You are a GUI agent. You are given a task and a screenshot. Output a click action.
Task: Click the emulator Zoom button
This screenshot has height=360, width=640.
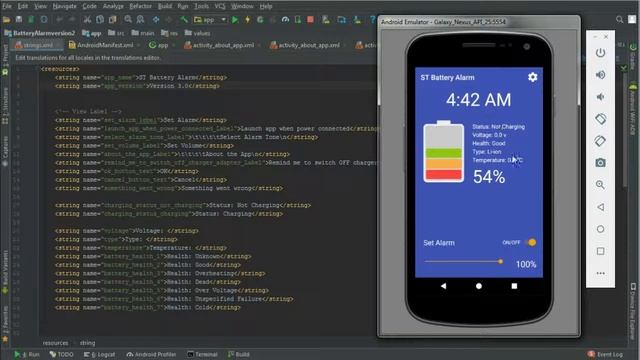600,184
